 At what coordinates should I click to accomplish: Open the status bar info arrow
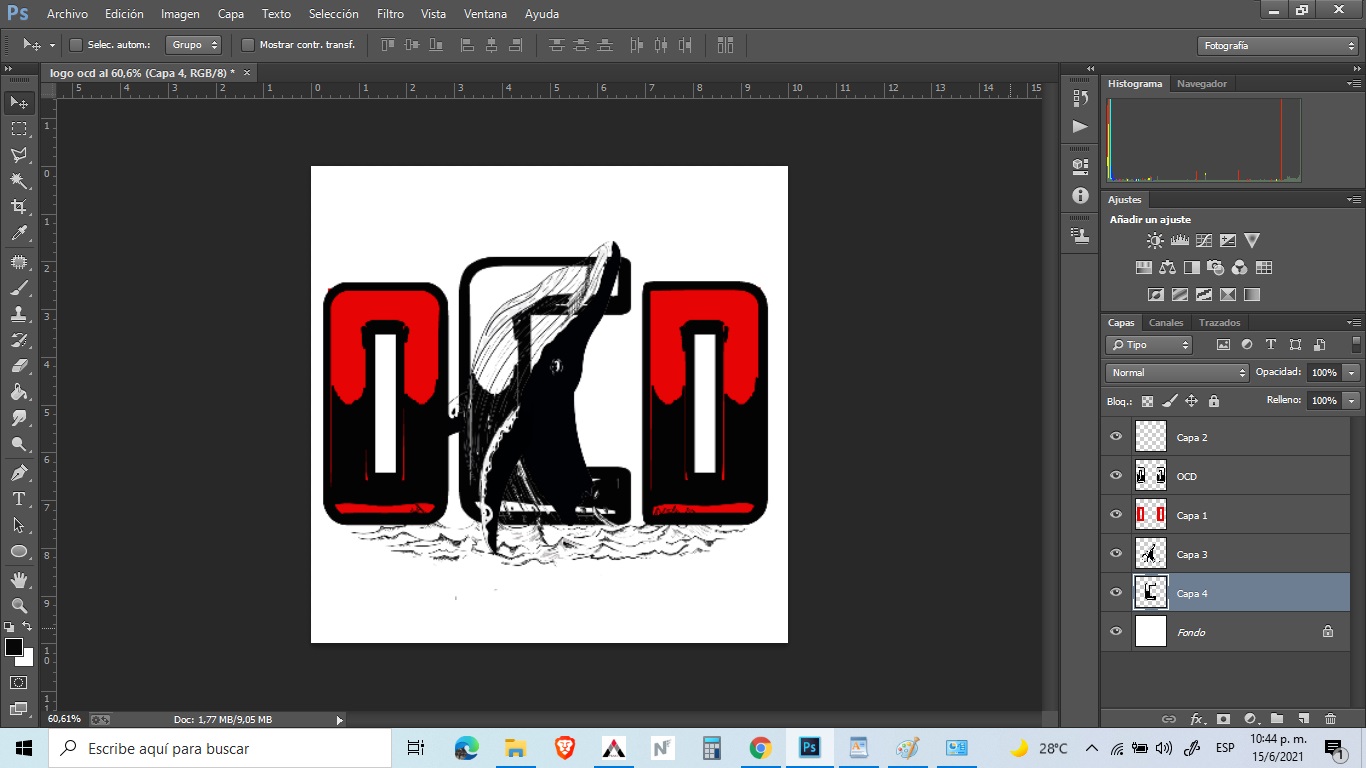click(x=339, y=720)
